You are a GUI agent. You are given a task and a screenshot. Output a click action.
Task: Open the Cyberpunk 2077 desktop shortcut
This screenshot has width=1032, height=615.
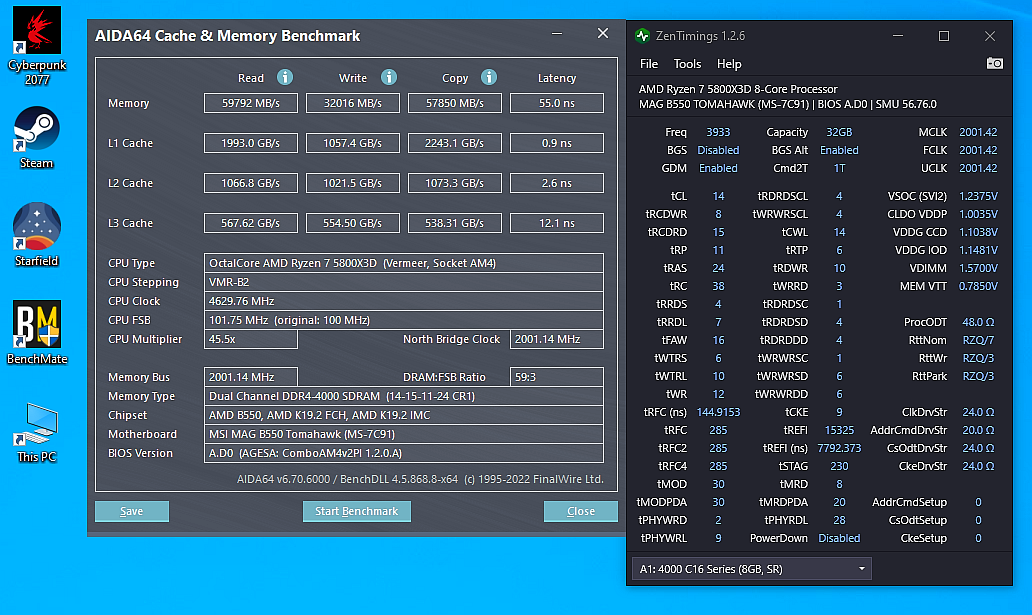click(x=37, y=45)
